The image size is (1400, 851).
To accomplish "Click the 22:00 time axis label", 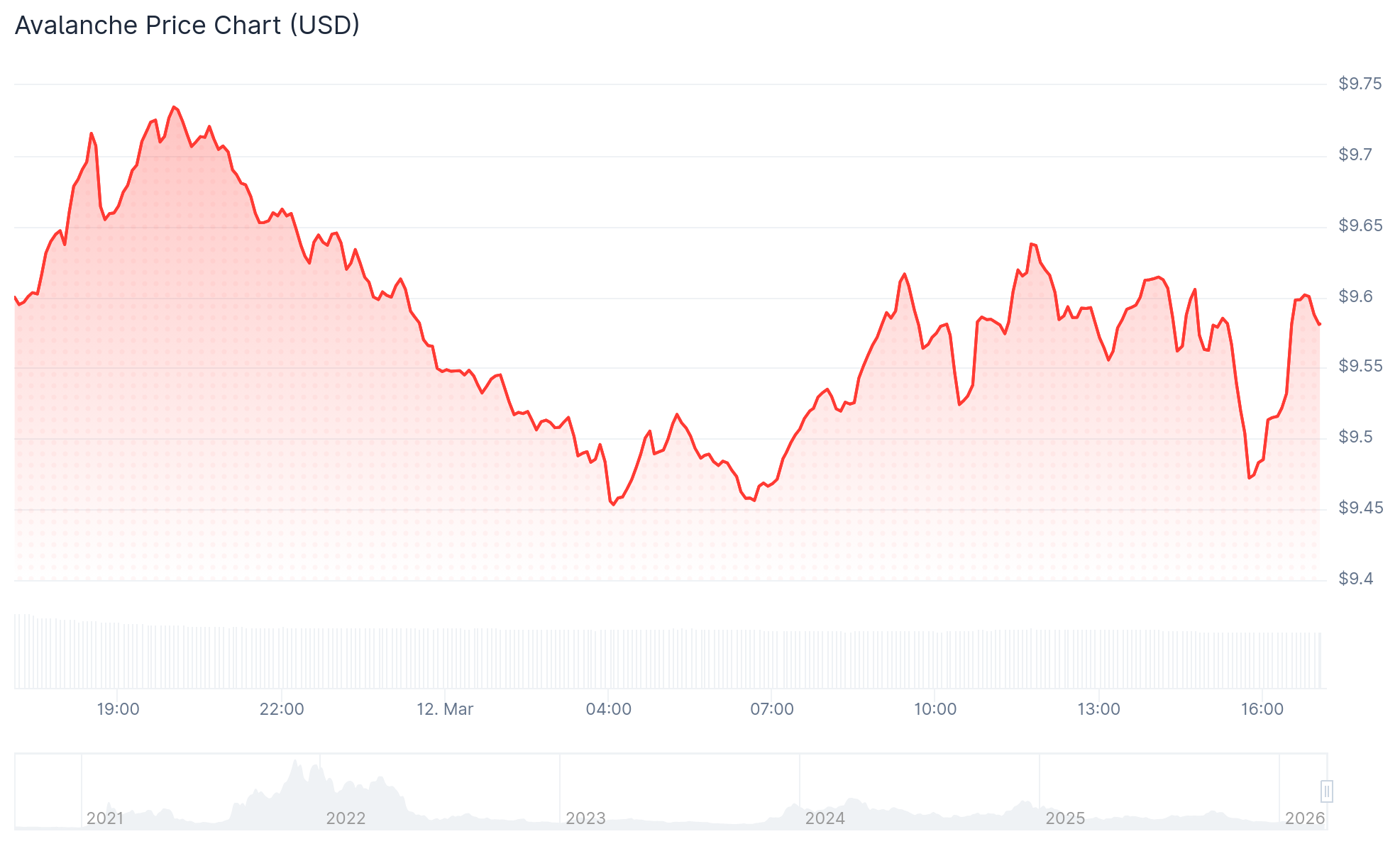I will click(x=282, y=709).
